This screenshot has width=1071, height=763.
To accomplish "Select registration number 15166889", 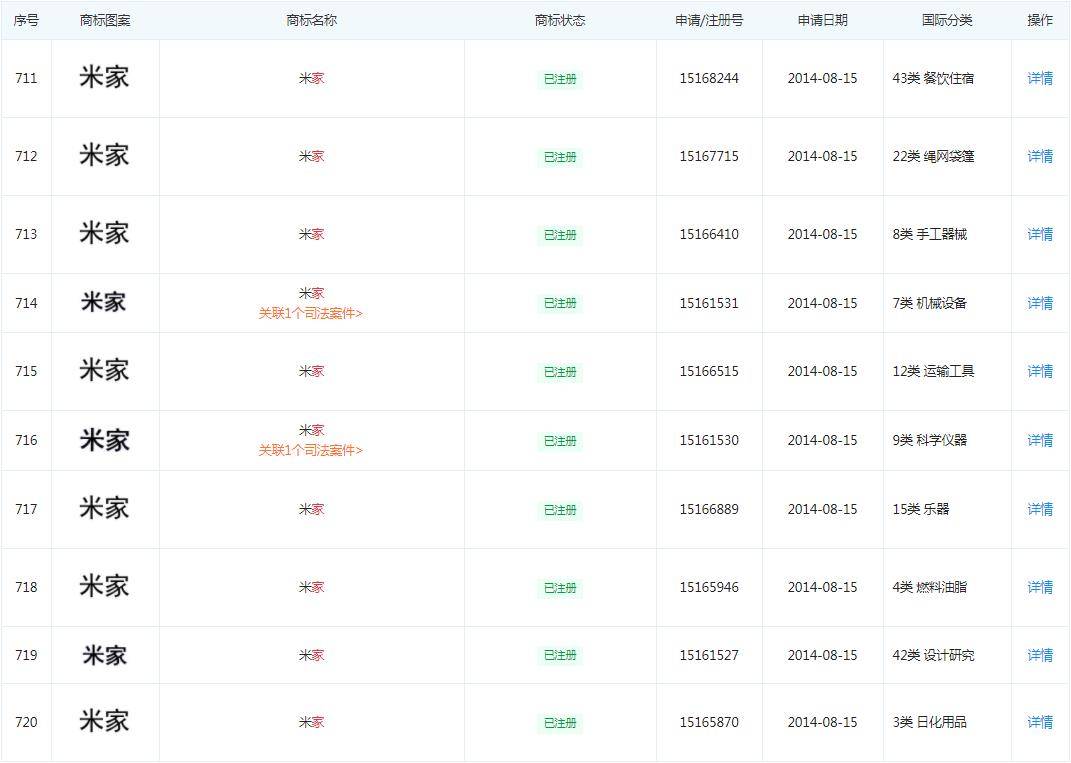I will coord(709,510).
